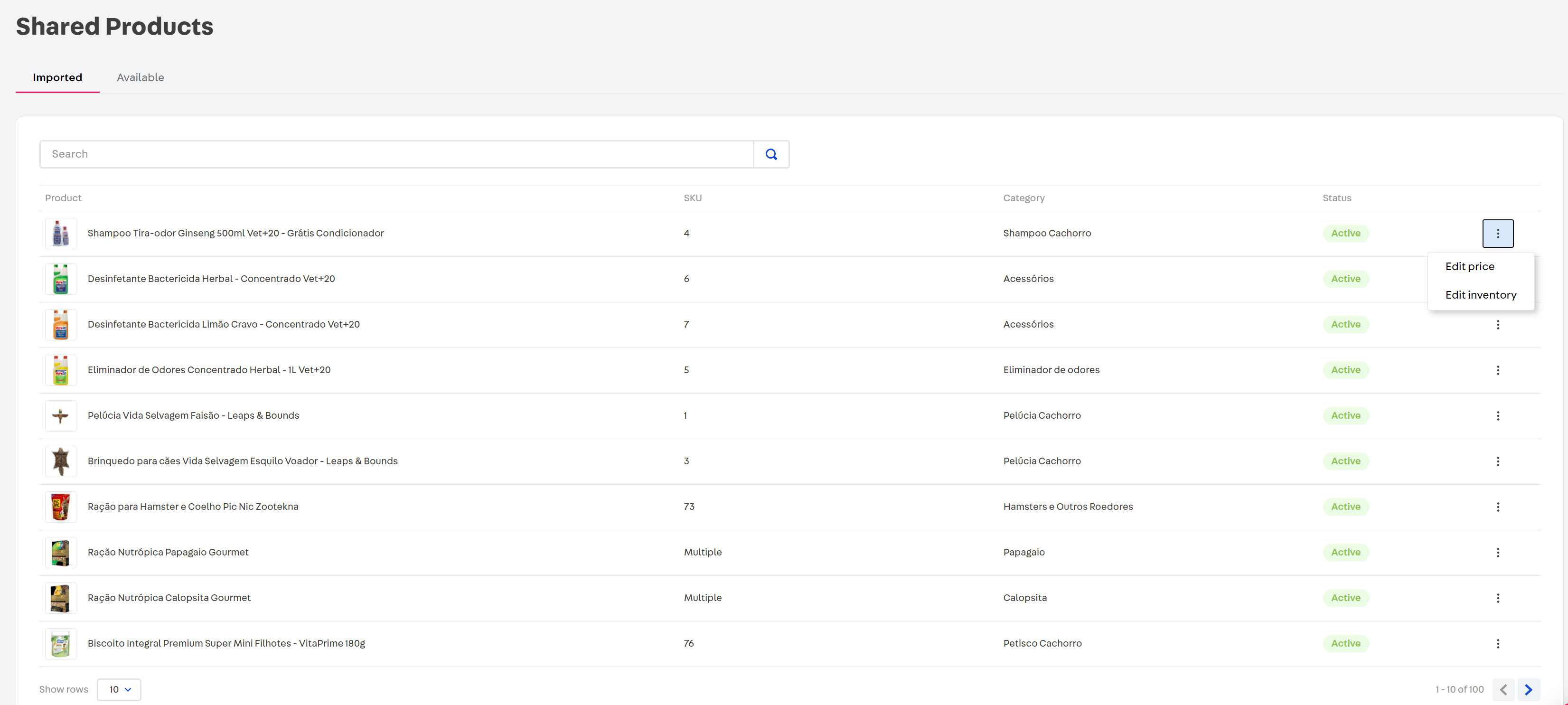Open three-dot menu for Eliminador de Odores
The height and width of the screenshot is (705, 1568).
1497,370
